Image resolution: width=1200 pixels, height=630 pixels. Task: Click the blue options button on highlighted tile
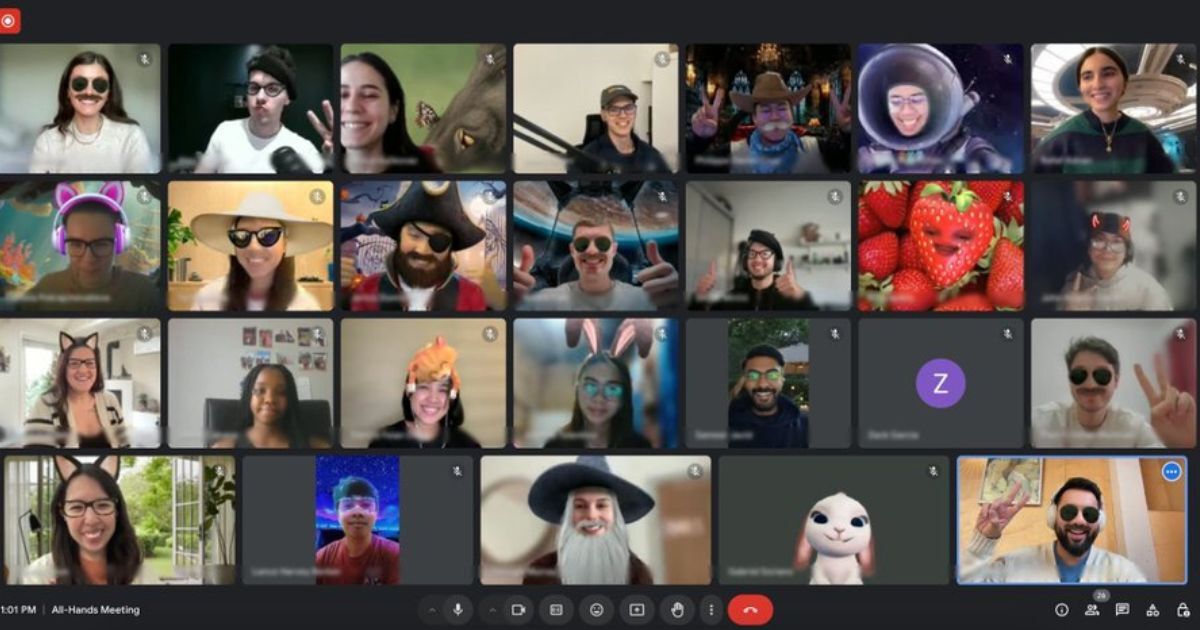pos(1171,471)
